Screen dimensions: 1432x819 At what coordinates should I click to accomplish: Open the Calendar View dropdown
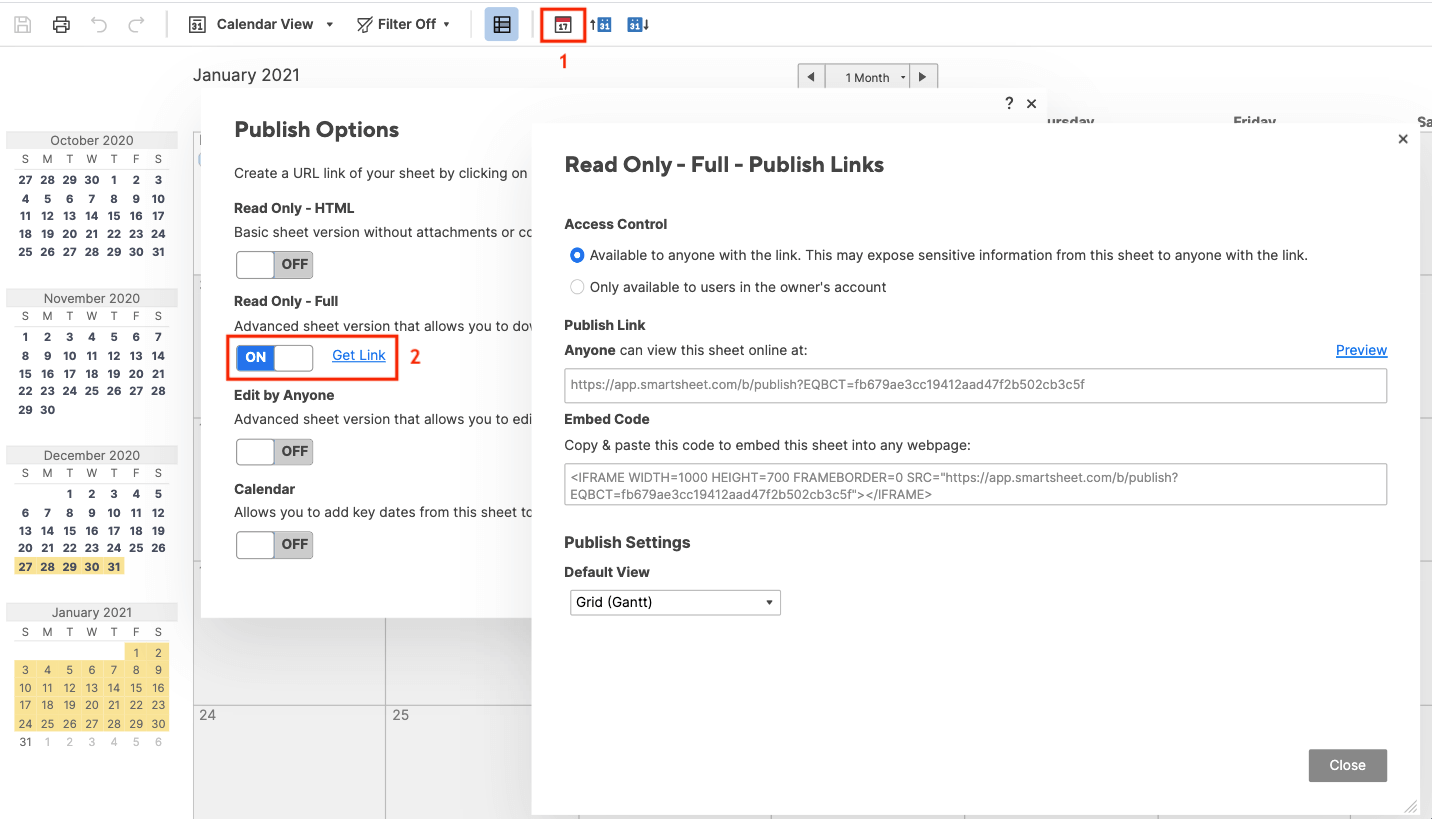click(x=262, y=25)
